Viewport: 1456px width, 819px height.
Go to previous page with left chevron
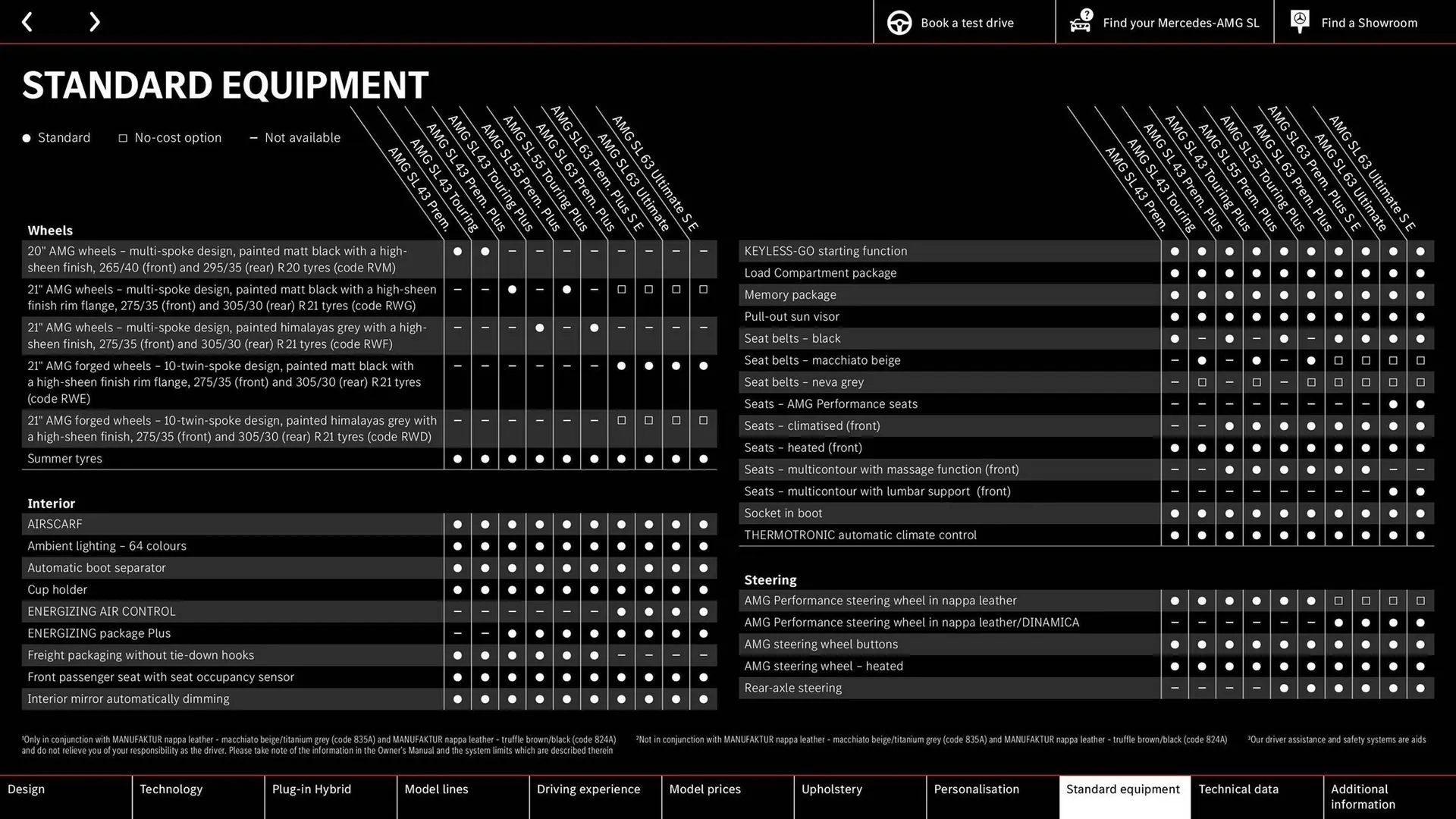coord(27,21)
